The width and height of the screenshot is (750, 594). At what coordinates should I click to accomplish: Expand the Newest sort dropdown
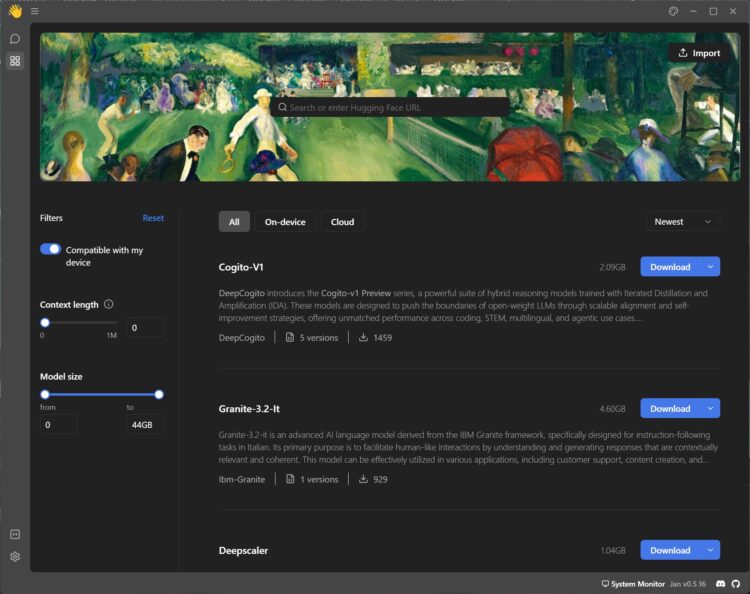683,222
